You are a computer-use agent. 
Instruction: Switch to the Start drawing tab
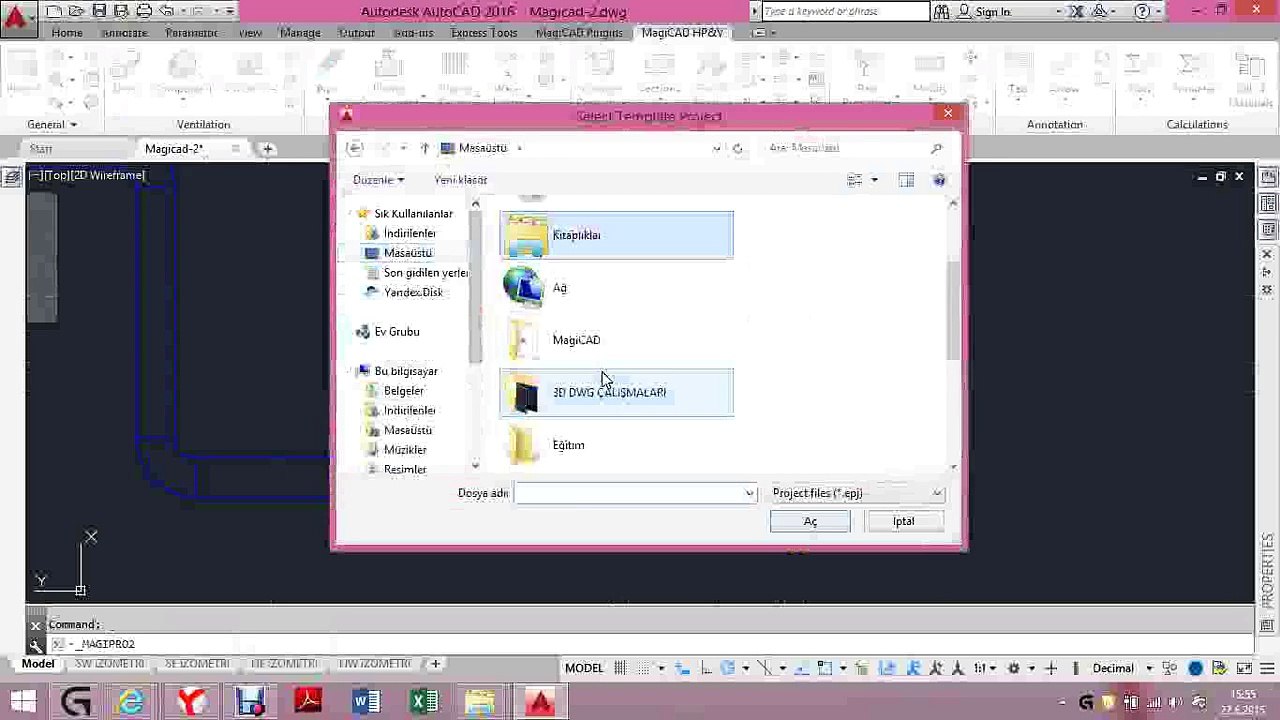(41, 149)
